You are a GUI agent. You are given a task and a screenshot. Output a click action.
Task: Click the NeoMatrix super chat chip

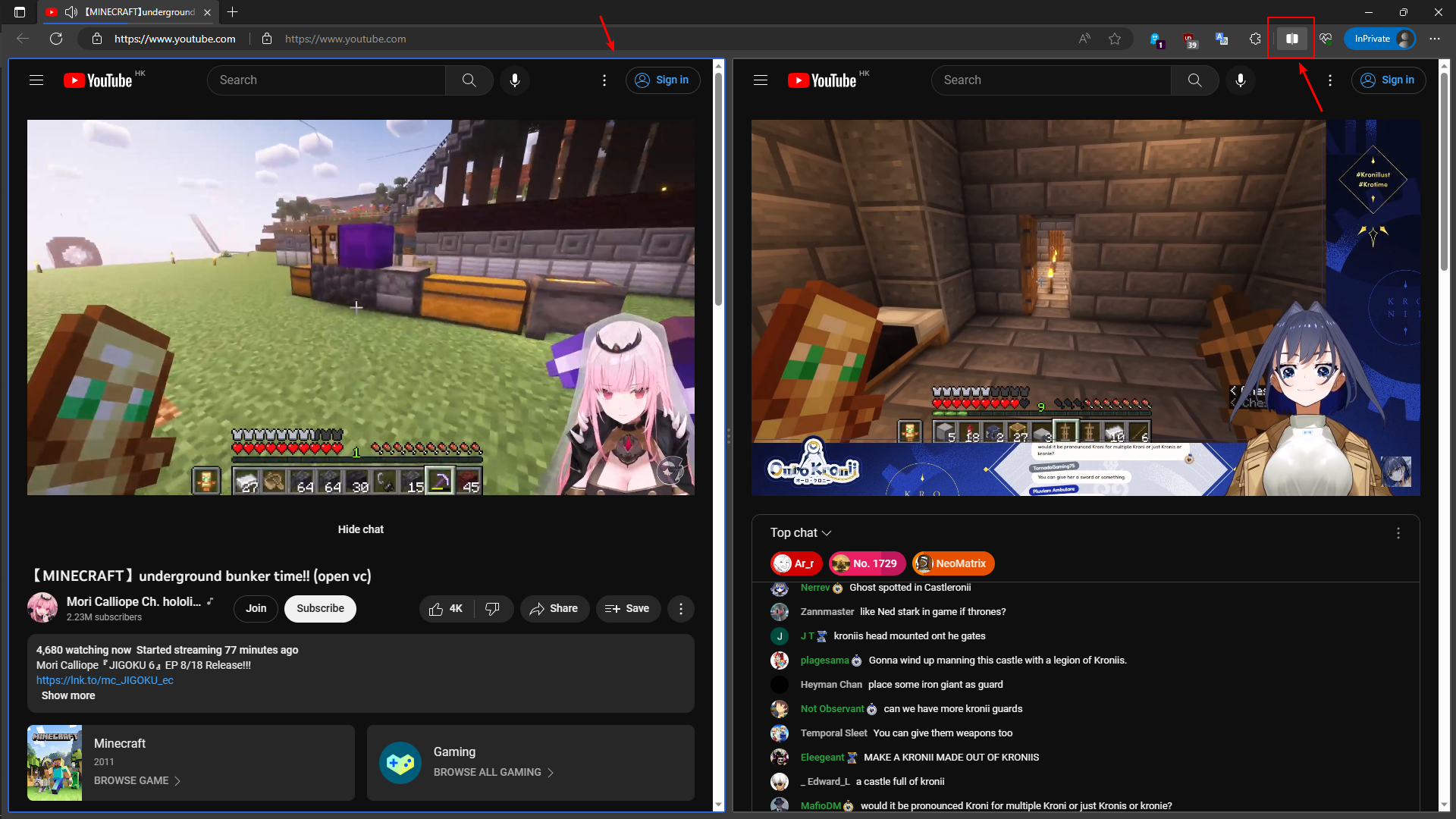953,563
